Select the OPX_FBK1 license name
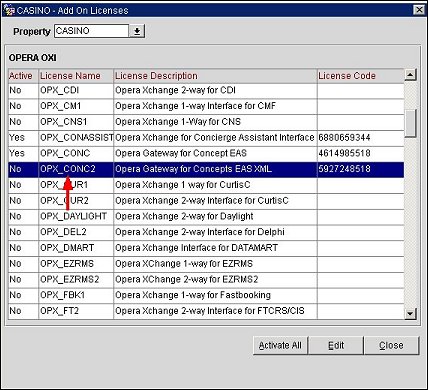Viewport: 428px width, 390px height. tap(63, 295)
